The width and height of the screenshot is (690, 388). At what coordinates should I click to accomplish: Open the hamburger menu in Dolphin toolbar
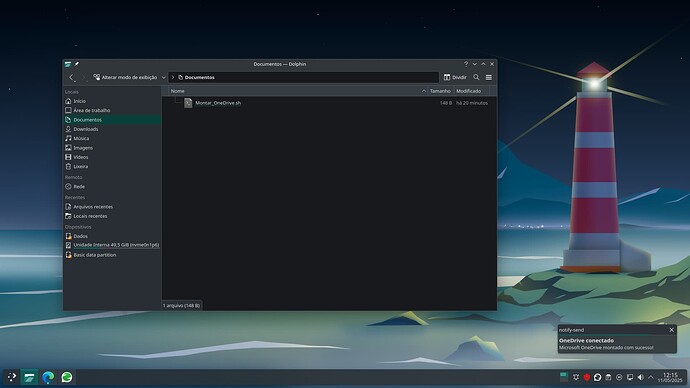click(x=488, y=77)
